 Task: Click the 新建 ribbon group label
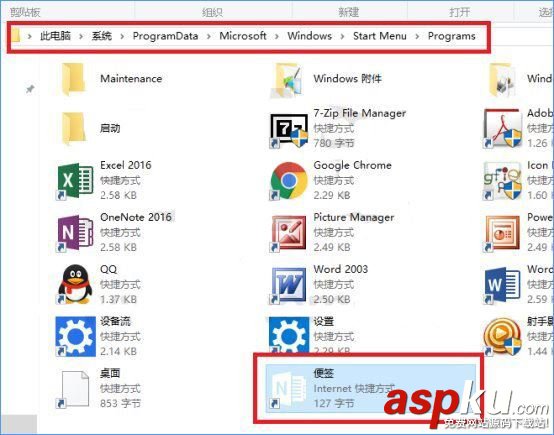click(349, 12)
